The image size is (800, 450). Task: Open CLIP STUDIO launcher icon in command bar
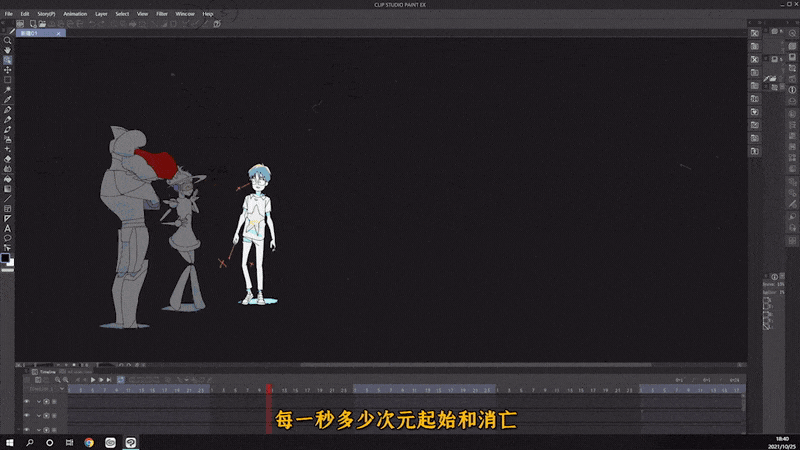(20, 24)
